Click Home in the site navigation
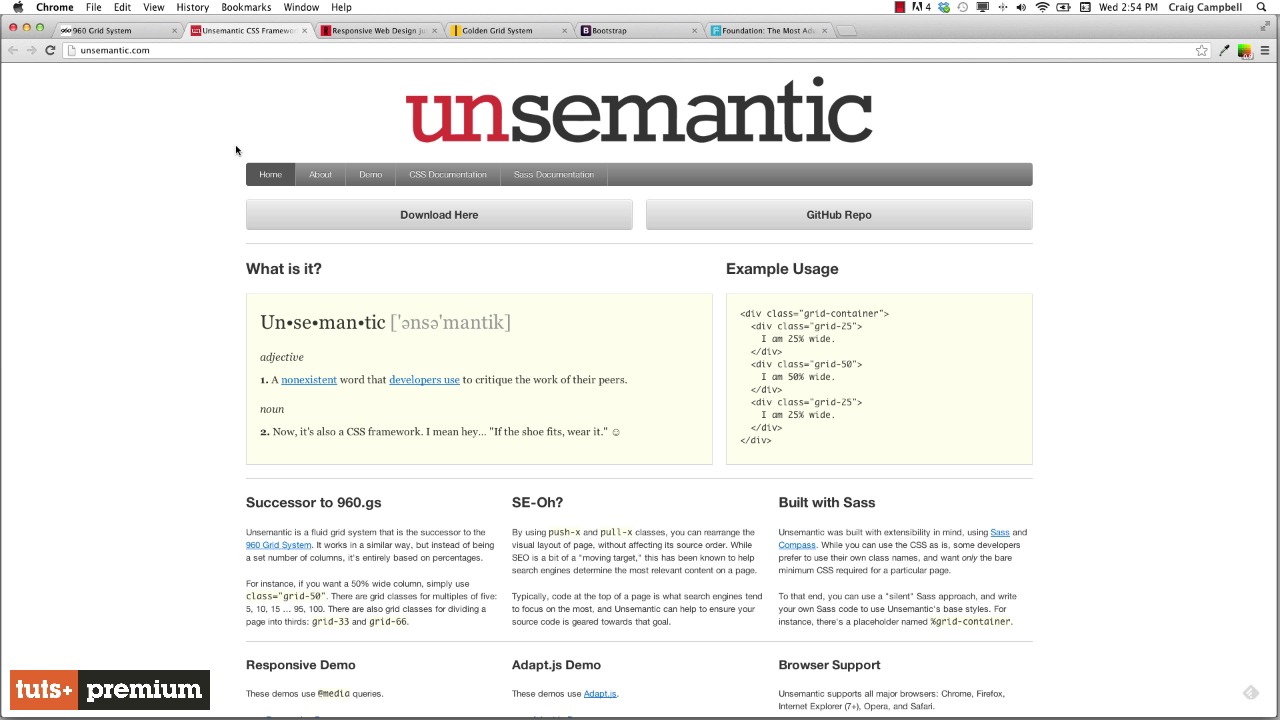 [x=271, y=175]
